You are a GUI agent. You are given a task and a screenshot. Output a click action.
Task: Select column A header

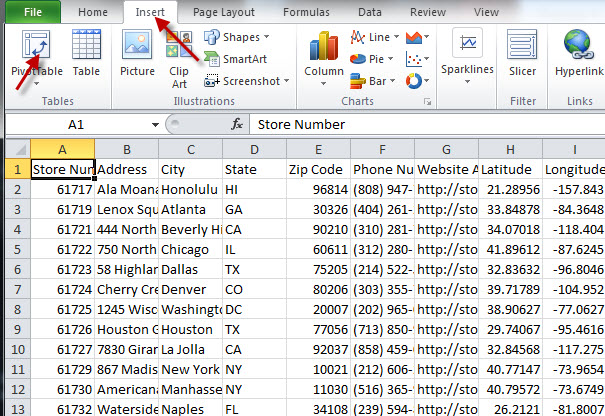(x=63, y=149)
